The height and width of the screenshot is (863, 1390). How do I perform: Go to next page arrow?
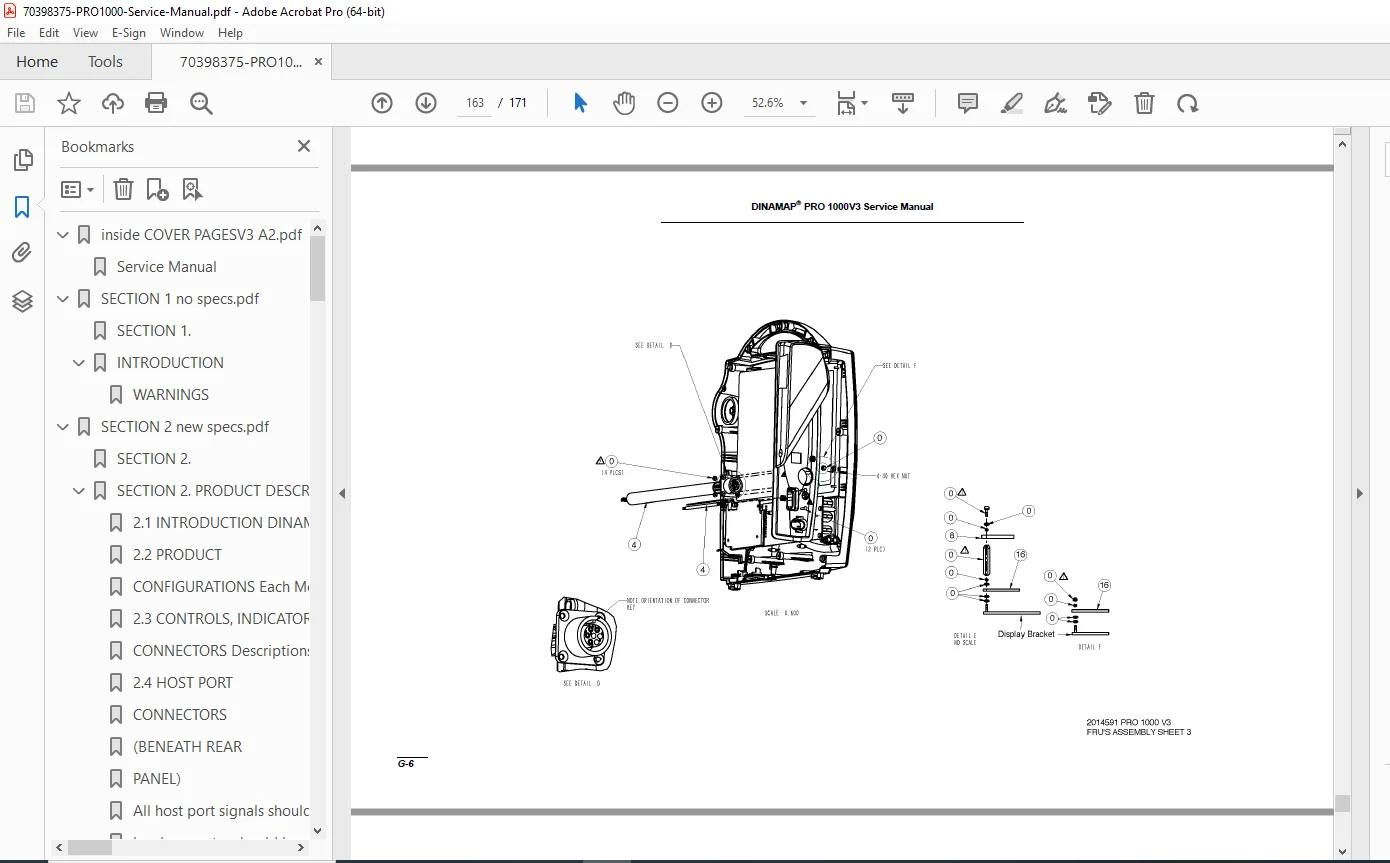[x=426, y=103]
